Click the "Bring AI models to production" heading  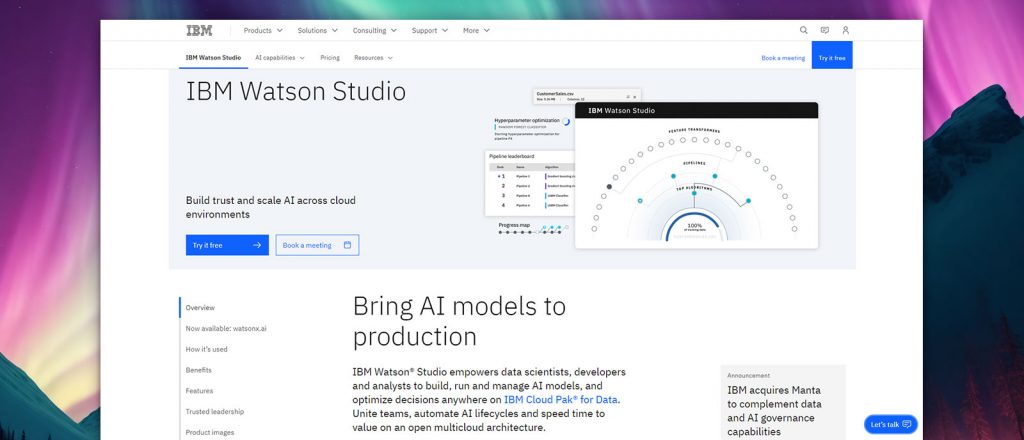click(x=459, y=321)
